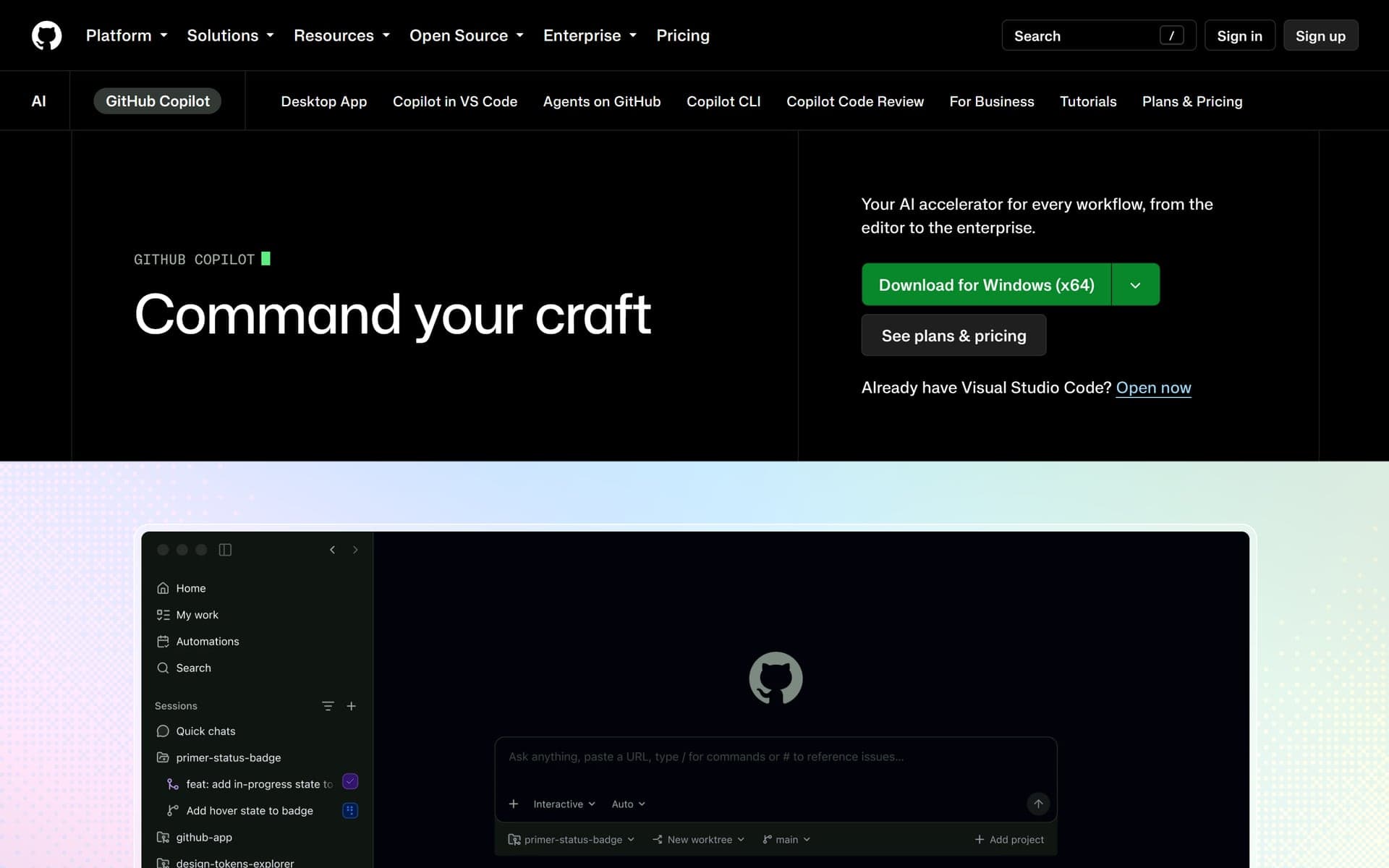Go to the Pricing menu item
The height and width of the screenshot is (868, 1389).
pos(683,35)
